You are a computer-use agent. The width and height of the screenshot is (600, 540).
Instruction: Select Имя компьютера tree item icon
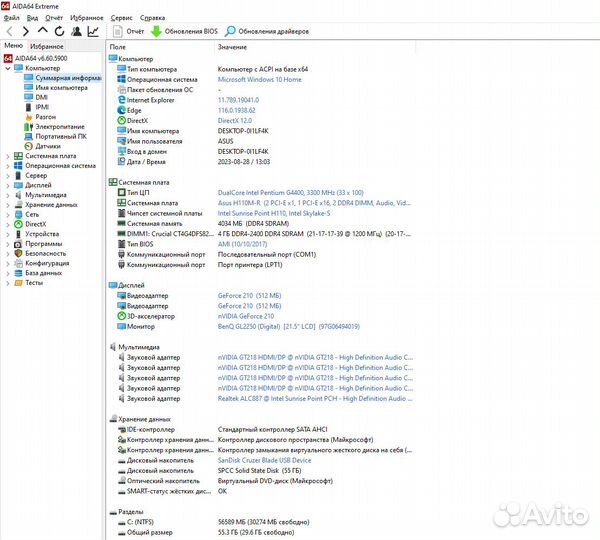click(x=28, y=88)
